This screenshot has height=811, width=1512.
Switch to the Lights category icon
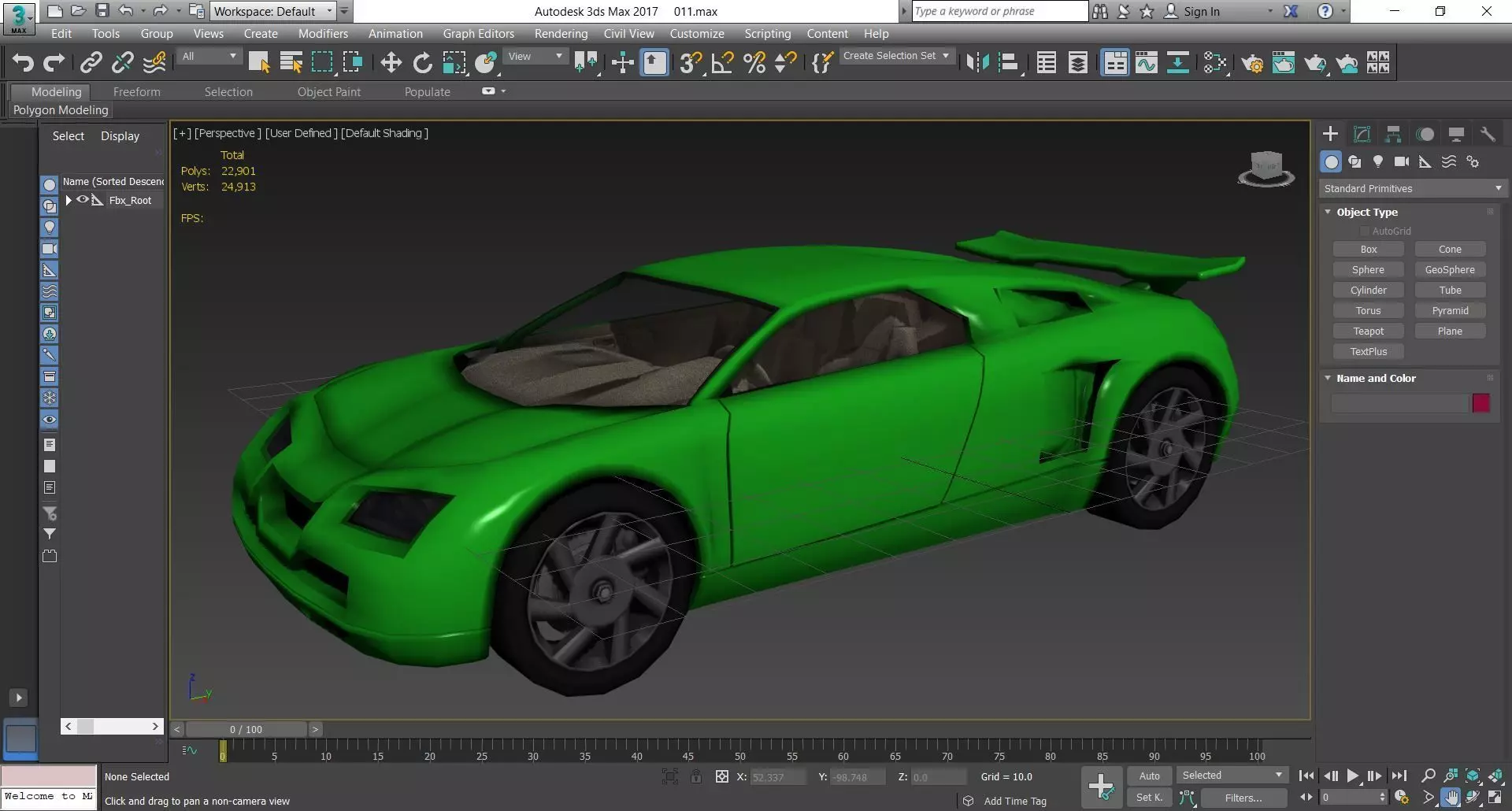(1378, 161)
